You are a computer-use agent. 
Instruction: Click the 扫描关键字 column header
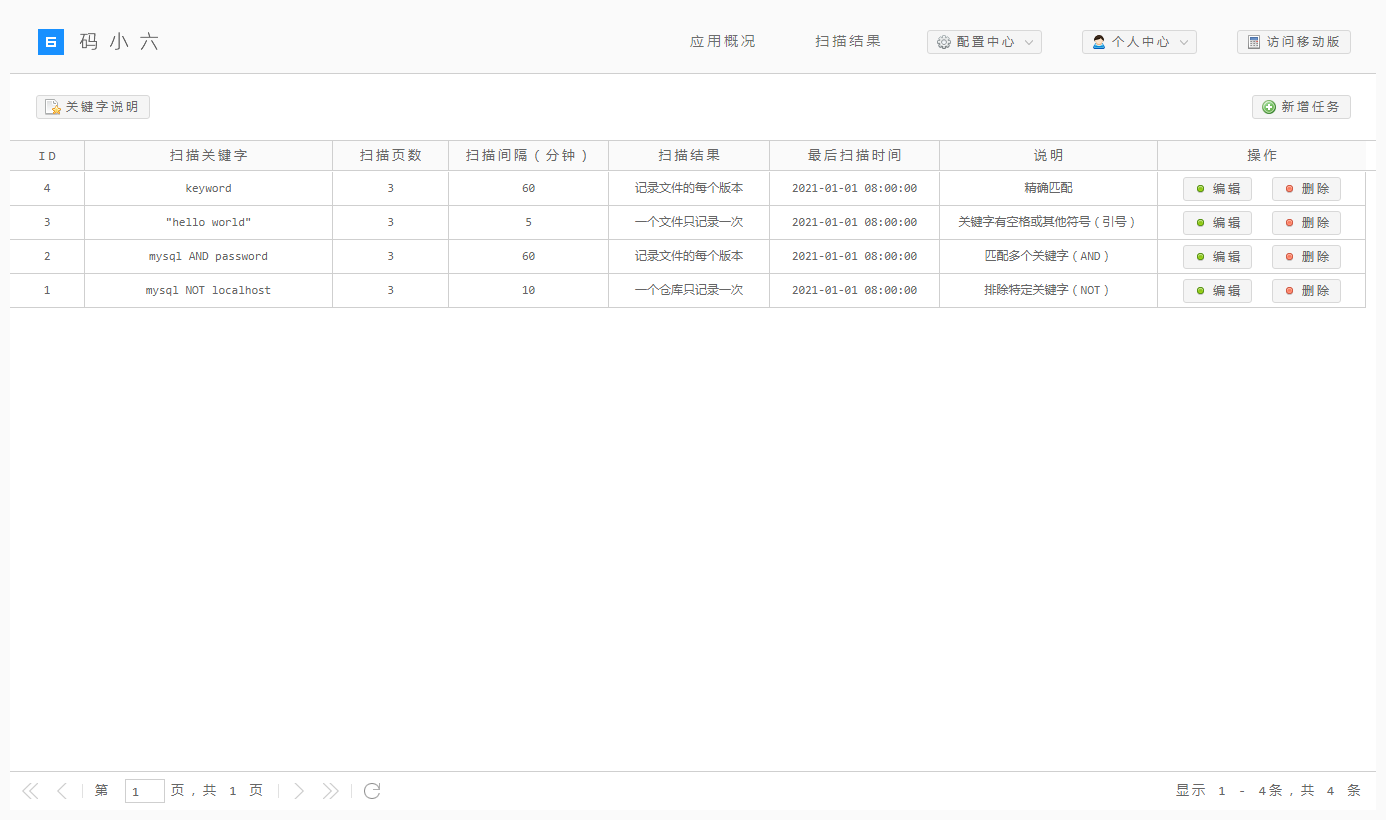(209, 156)
